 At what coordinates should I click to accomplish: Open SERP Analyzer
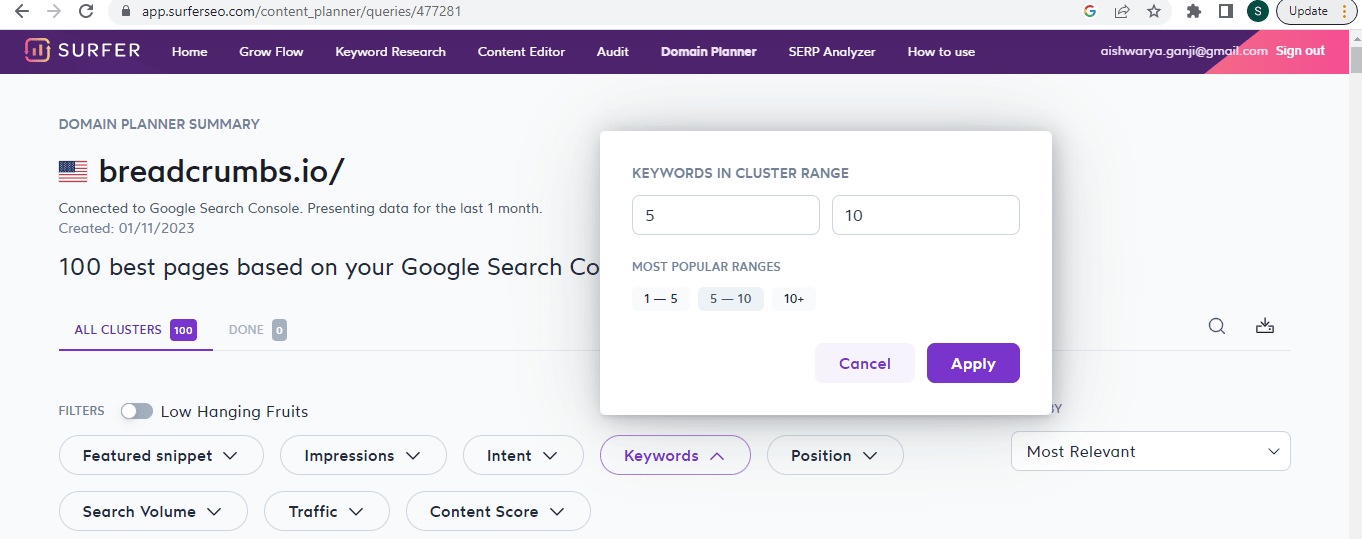tap(832, 51)
